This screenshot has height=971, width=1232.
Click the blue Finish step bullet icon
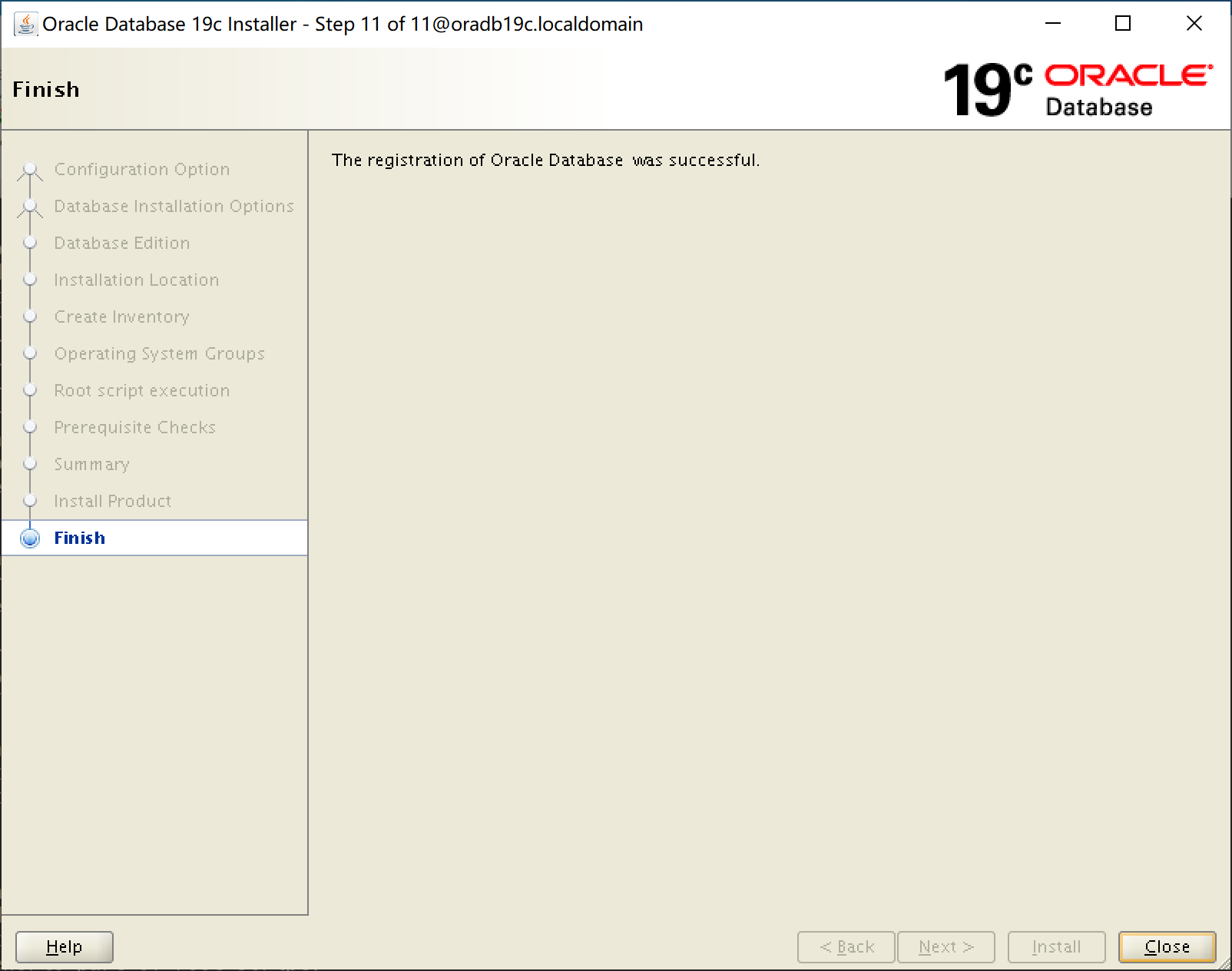tap(30, 538)
